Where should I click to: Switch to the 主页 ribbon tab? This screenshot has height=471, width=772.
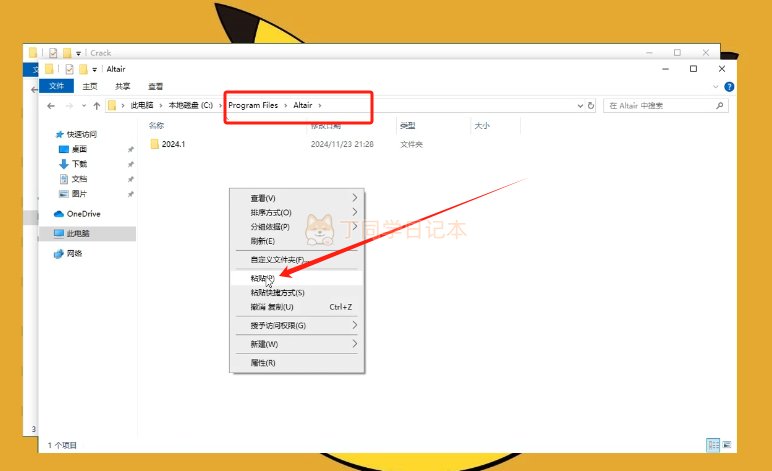(x=90, y=86)
